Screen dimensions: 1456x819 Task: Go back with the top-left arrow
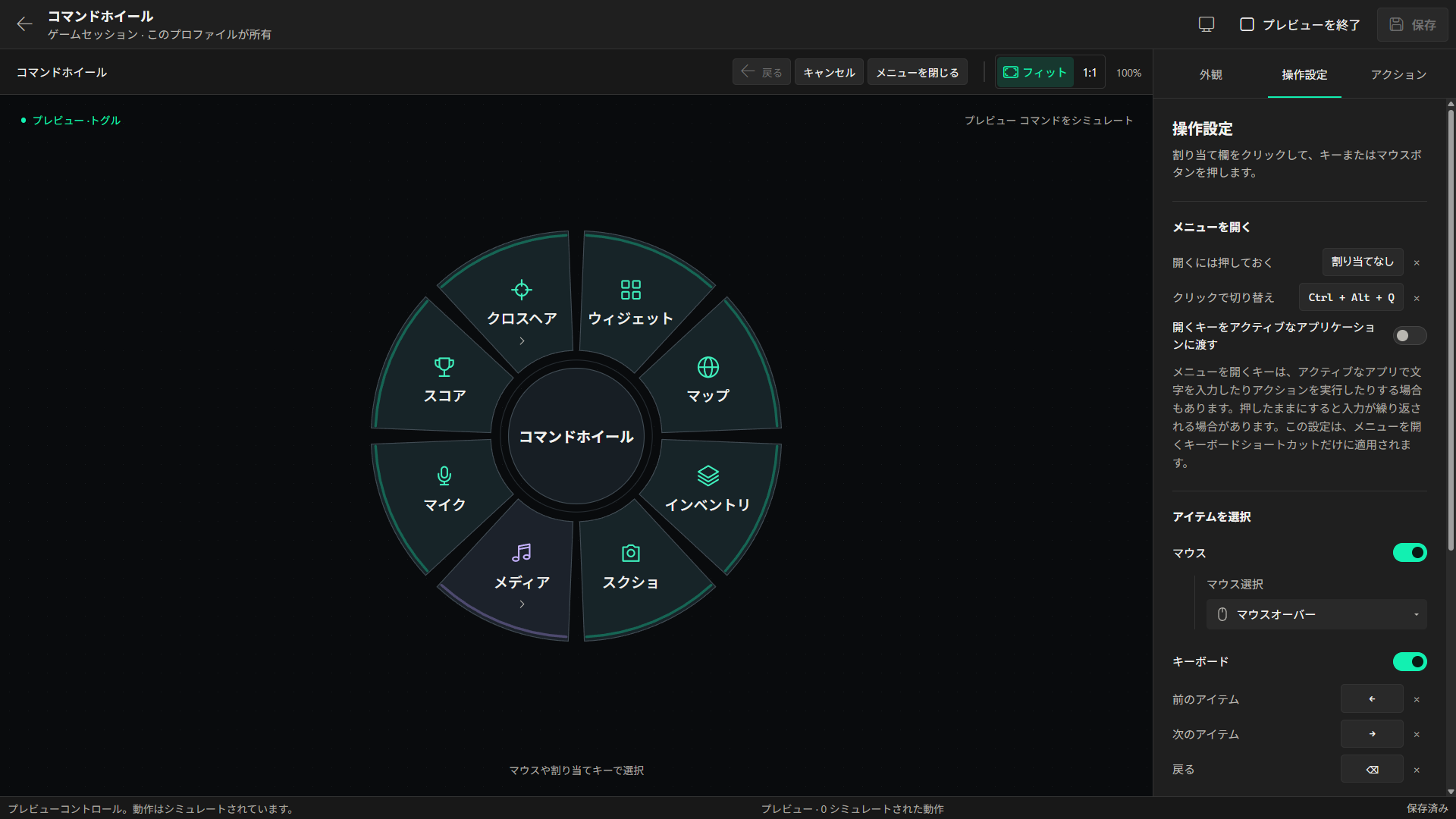tap(24, 24)
